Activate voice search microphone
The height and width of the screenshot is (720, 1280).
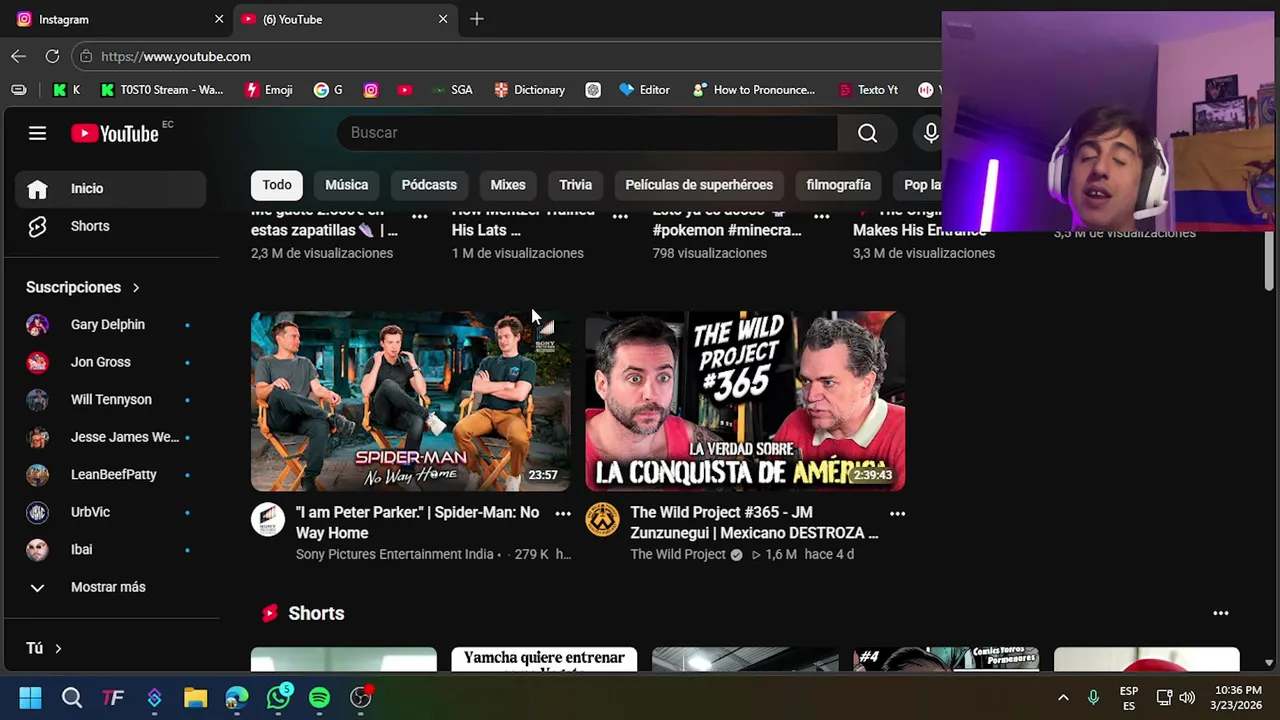click(x=931, y=133)
